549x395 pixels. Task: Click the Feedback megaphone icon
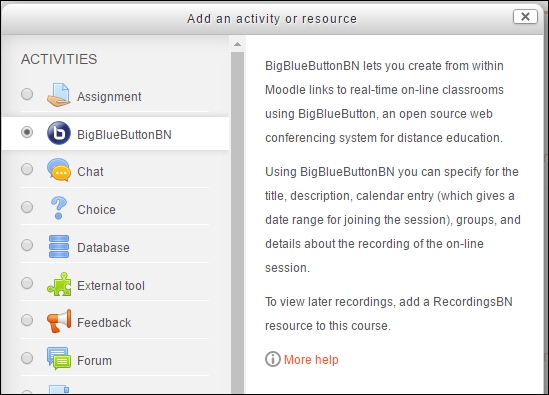pos(58,321)
